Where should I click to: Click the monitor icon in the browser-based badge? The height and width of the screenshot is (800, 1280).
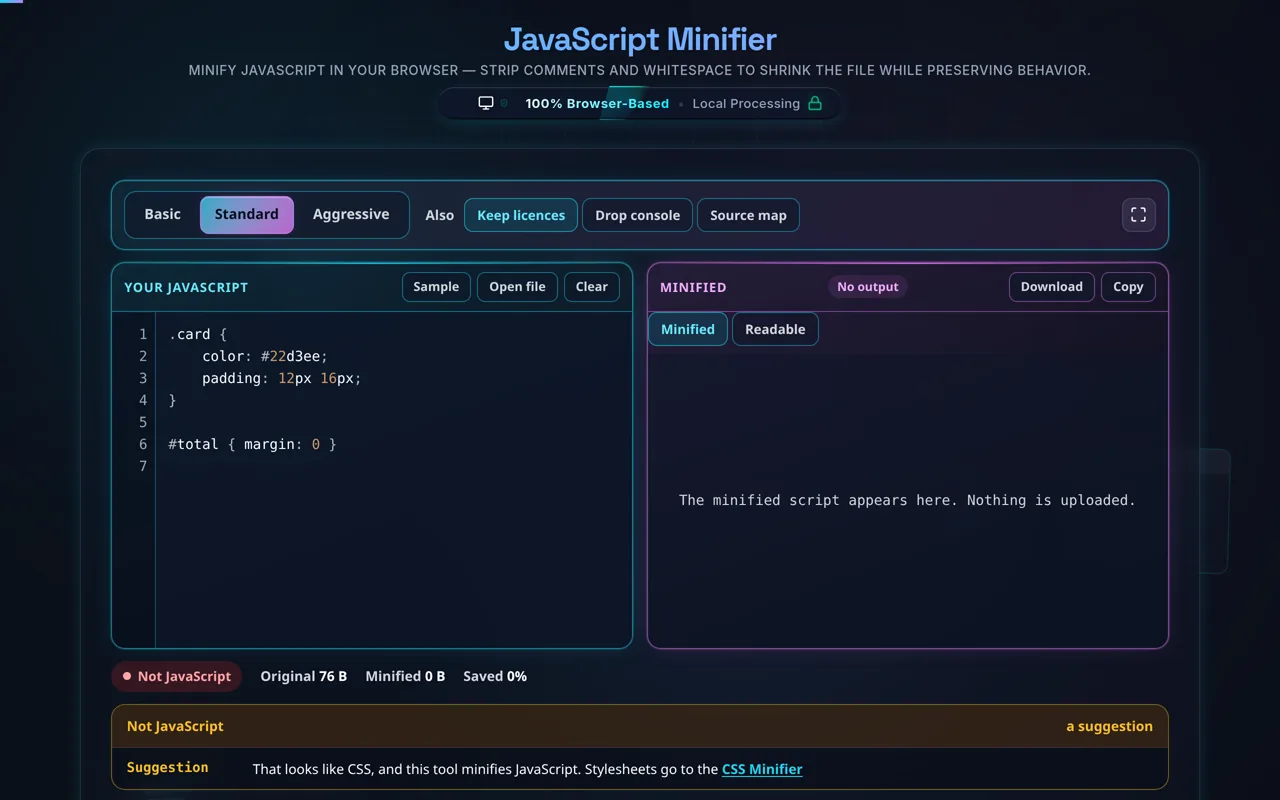point(486,103)
